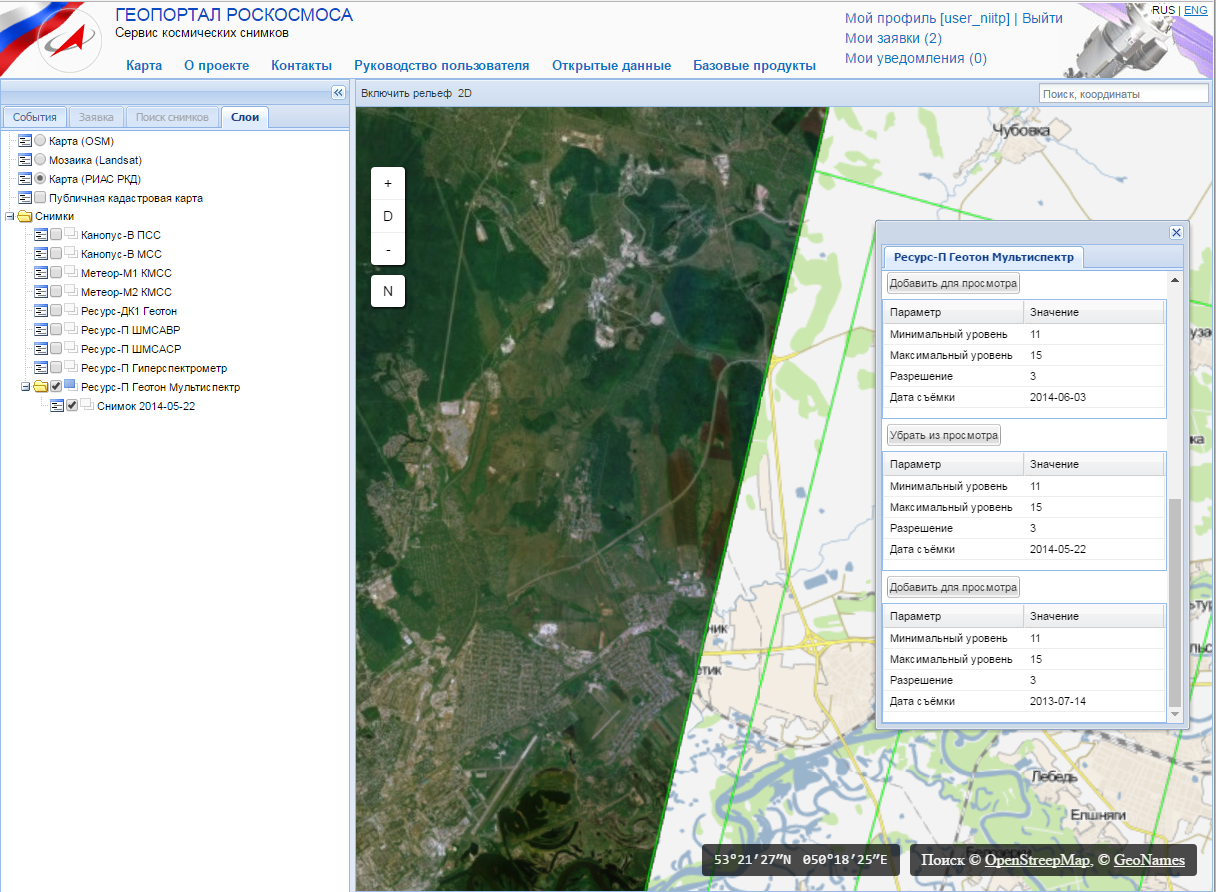
Task: Uncheck the Снимок 2014-05-22 layer
Action: (72, 406)
